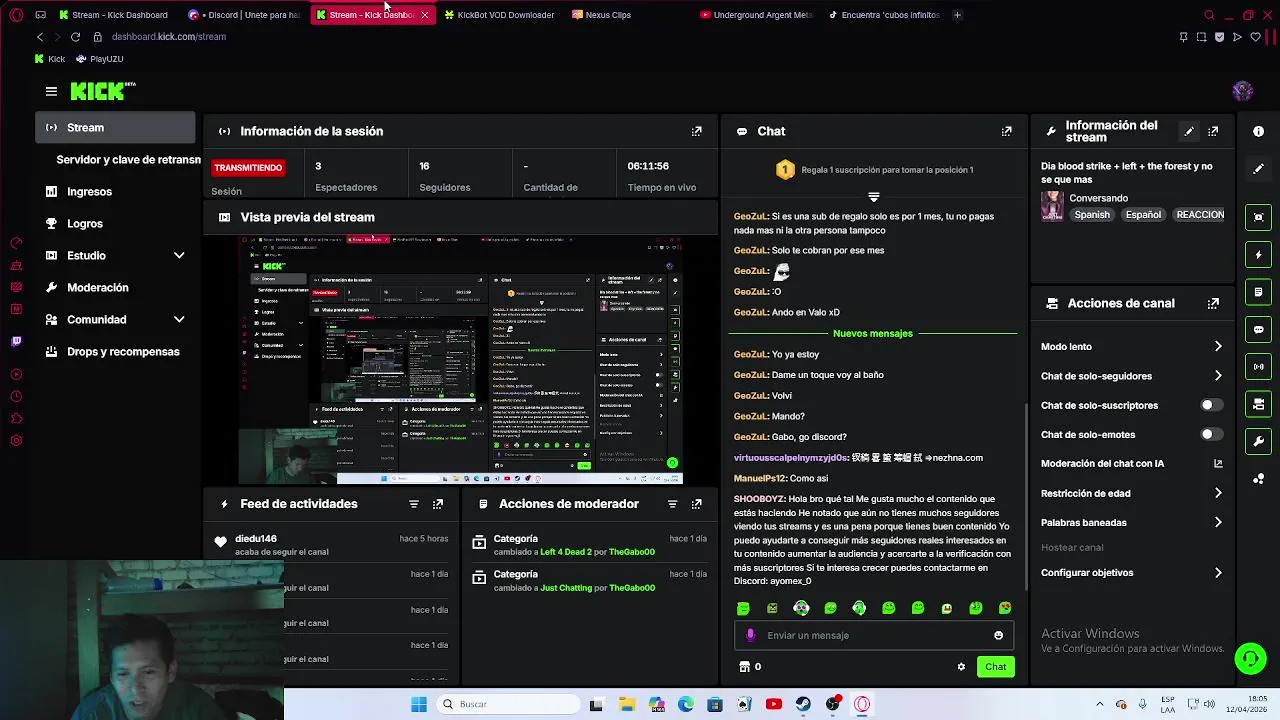1280x720 pixels.
Task: Open the emoji picker in message box
Action: 998,635
